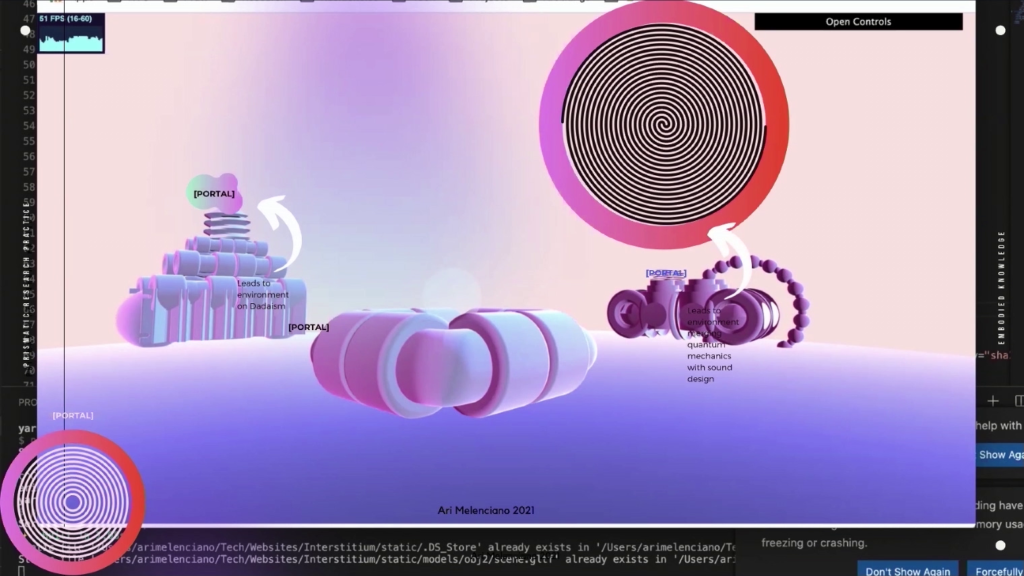Image resolution: width=1024 pixels, height=576 pixels.
Task: Click the blue PORTAL label above the camera object
Action: [x=666, y=273]
